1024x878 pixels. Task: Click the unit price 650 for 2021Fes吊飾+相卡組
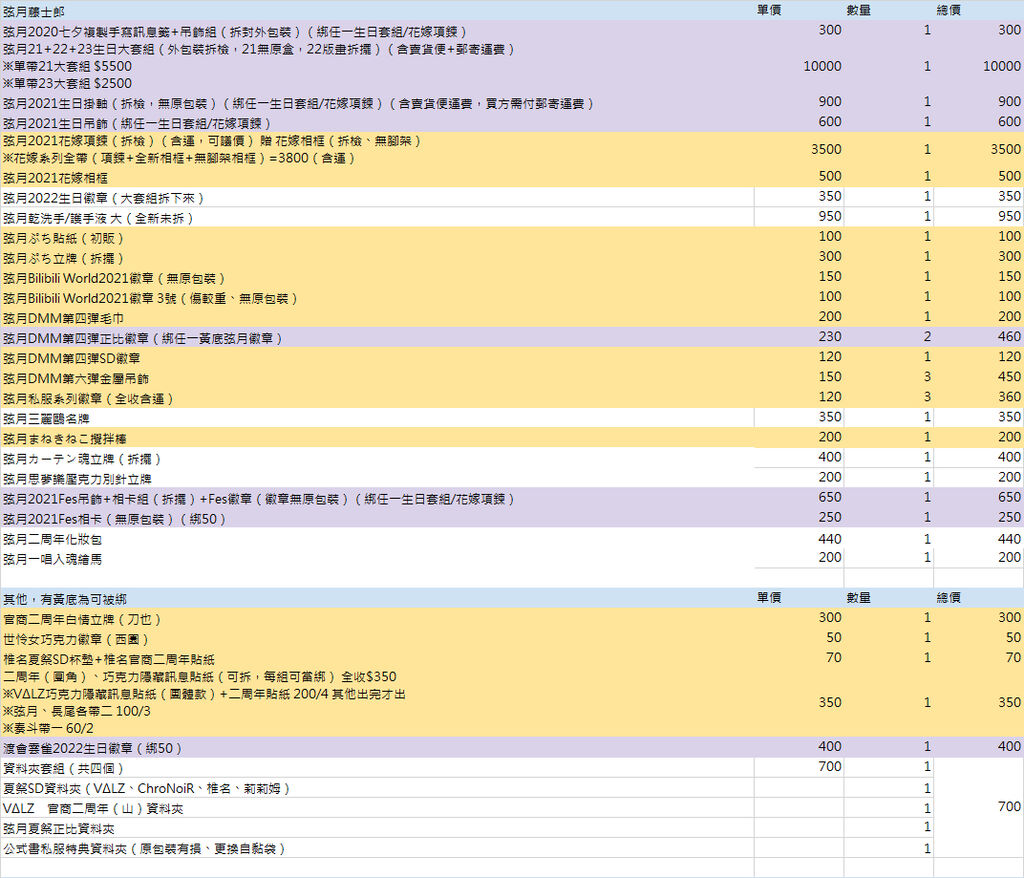click(830, 497)
